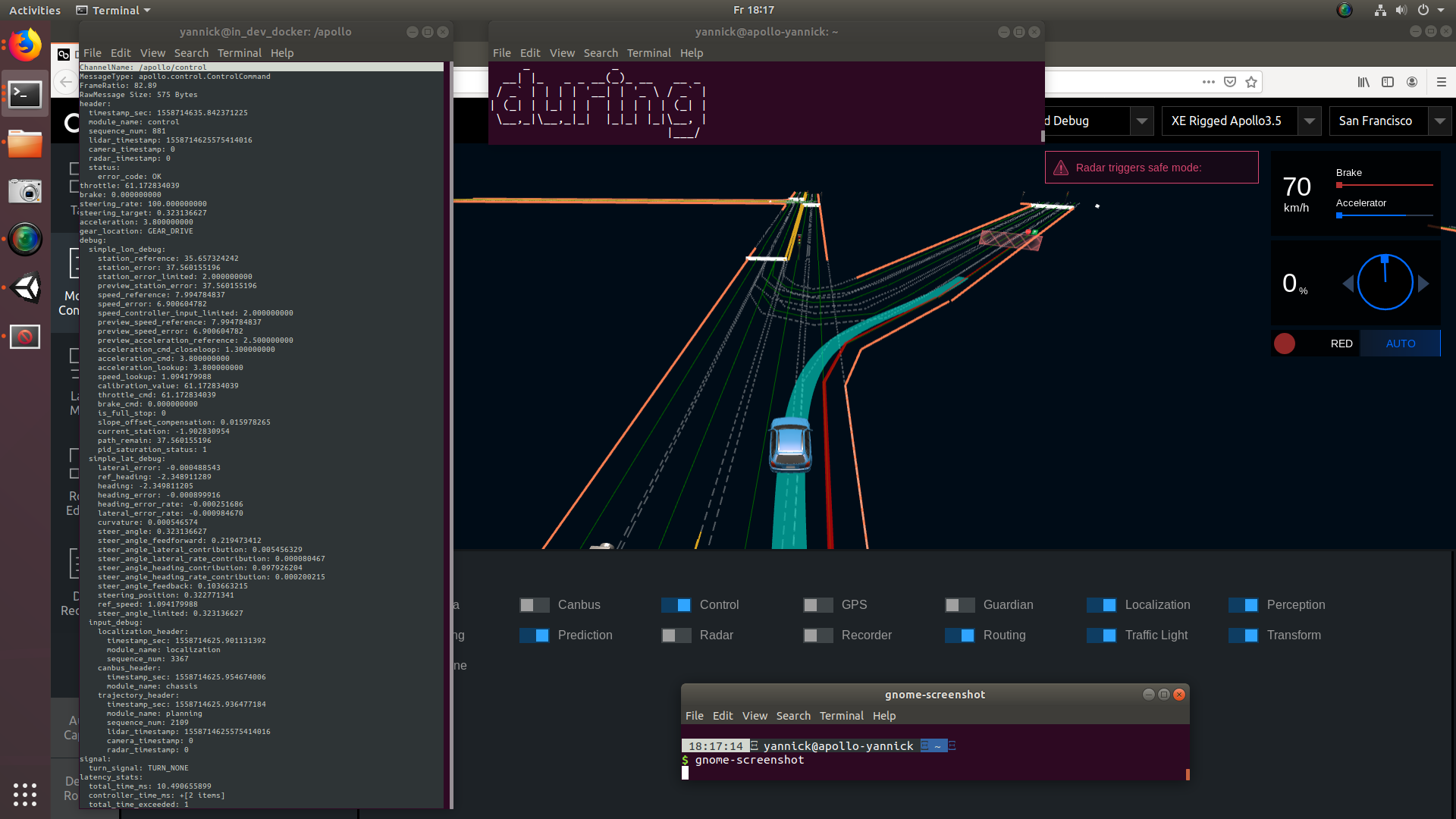Image resolution: width=1456 pixels, height=819 pixels.
Task: Open Edit menu in apollo-yannick terminal
Action: [530, 53]
